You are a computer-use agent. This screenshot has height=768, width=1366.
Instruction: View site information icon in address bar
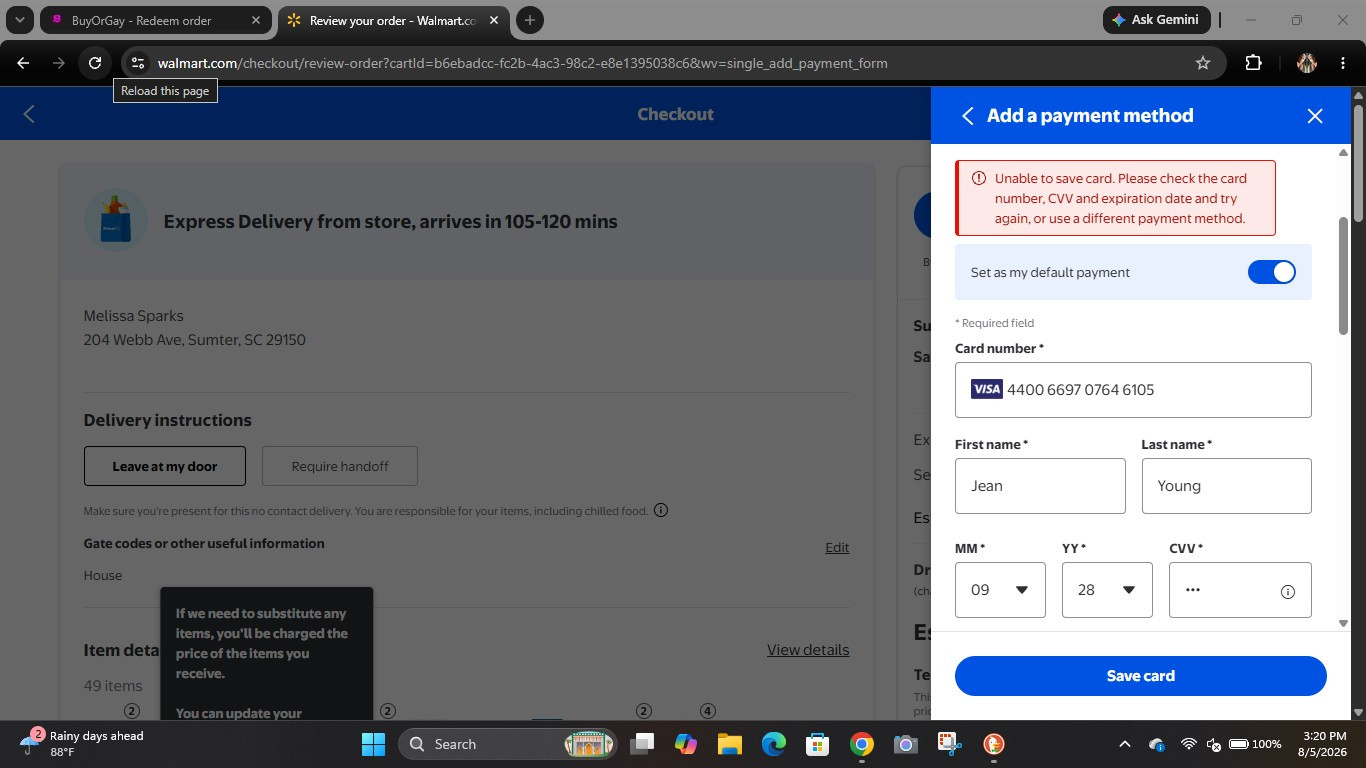(x=137, y=63)
